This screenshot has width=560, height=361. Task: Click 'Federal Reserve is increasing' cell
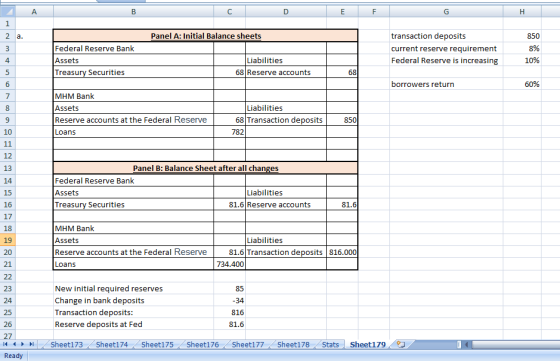(446, 60)
